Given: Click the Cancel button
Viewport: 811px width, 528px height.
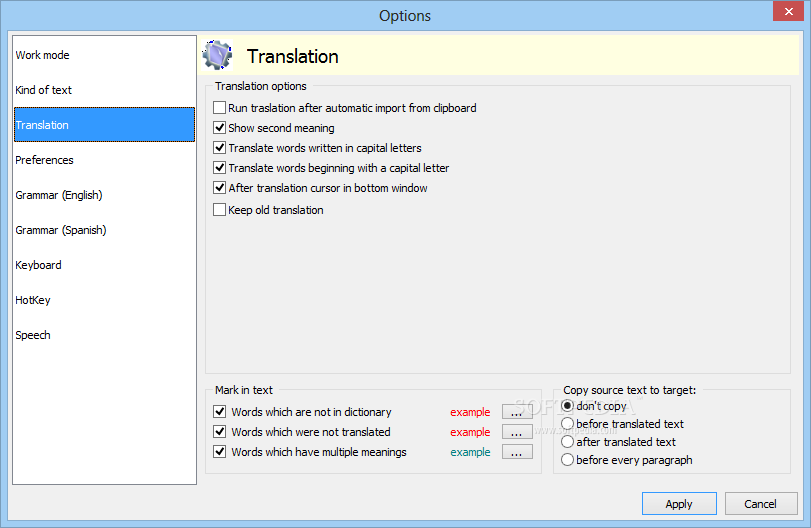Looking at the screenshot, I should [761, 504].
